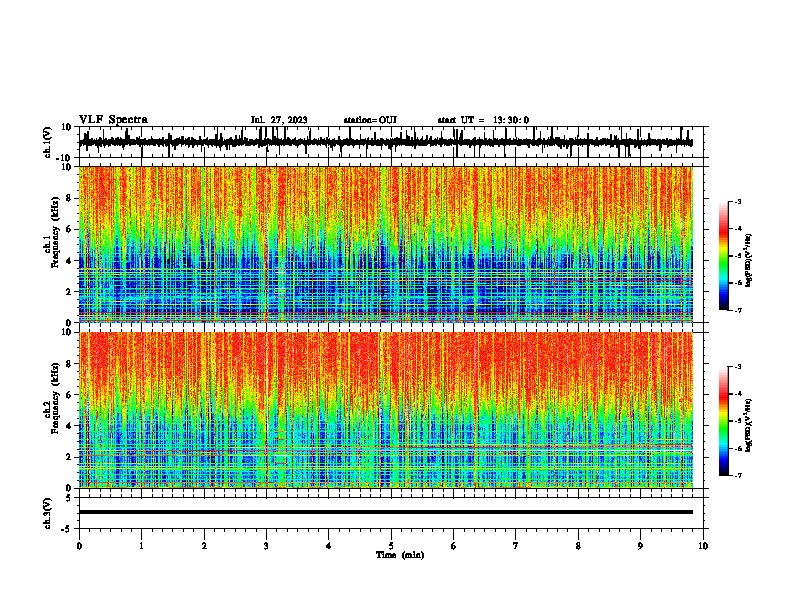792x612 pixels.
Task: Click the ch.3 flat black trace
Action: pyautogui.click(x=385, y=512)
